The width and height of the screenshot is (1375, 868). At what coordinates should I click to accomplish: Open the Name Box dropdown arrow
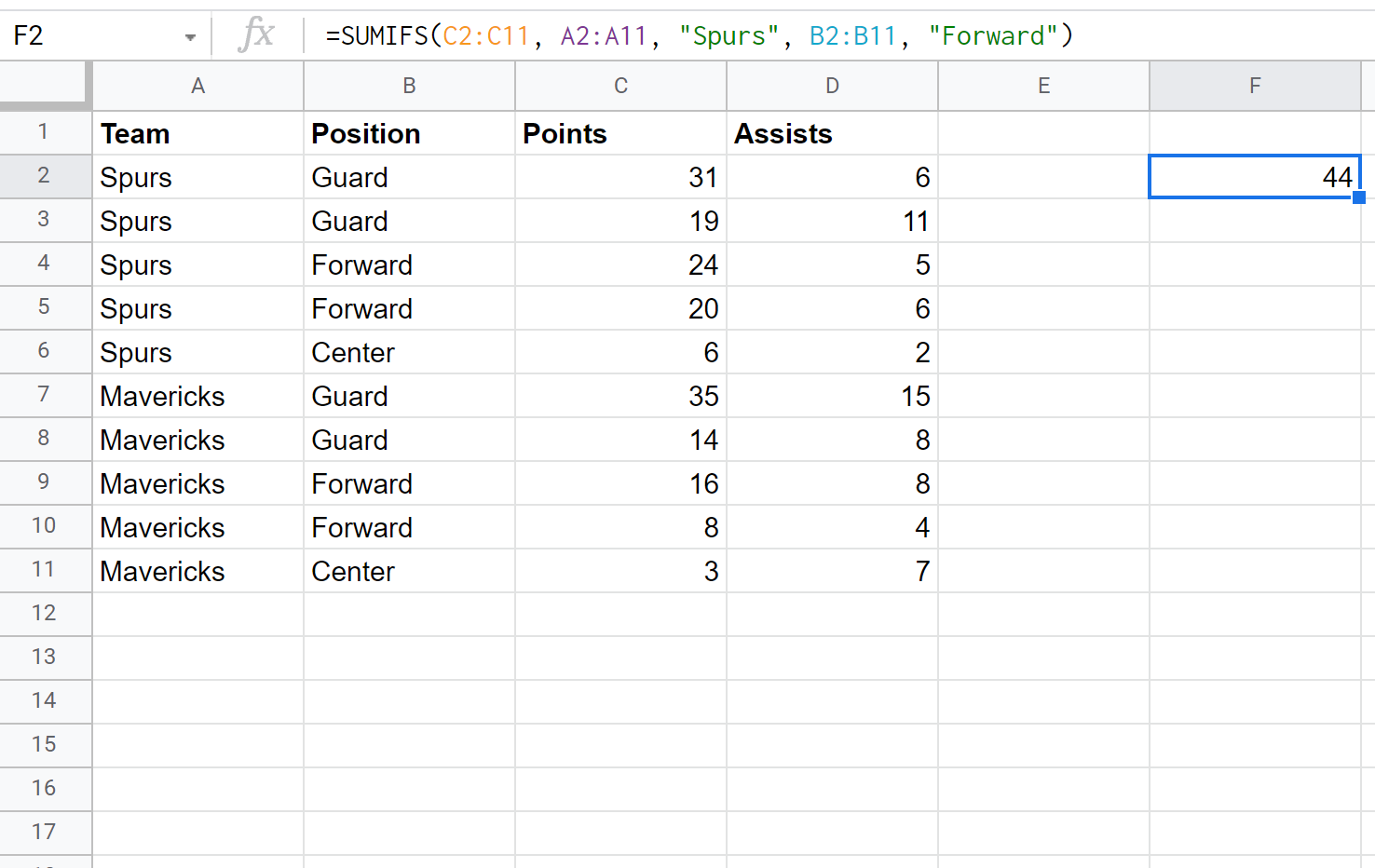coord(190,37)
